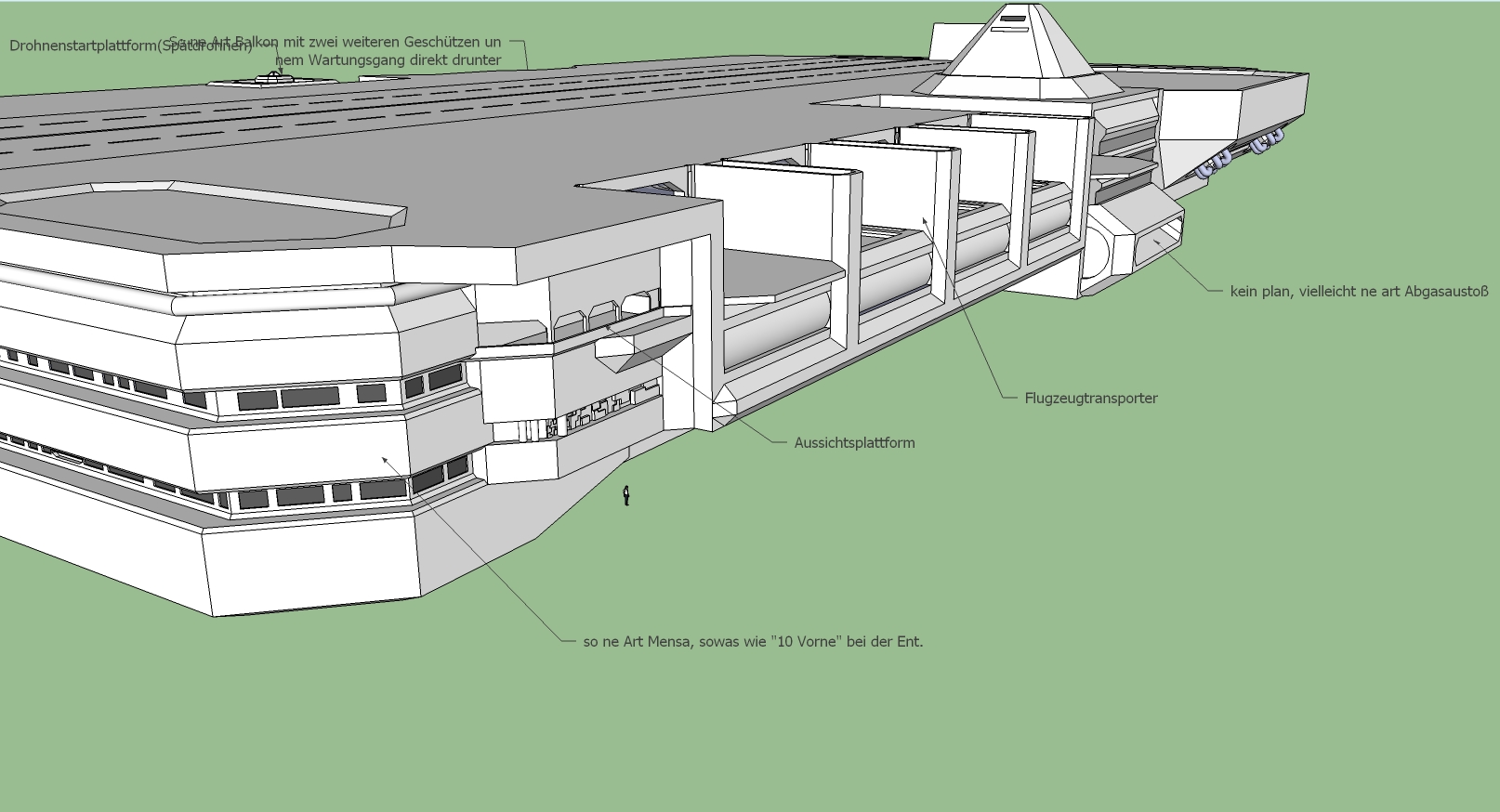The height and width of the screenshot is (812, 1500).
Task: Click the lower row of hull windows
Action: click(x=307, y=494)
